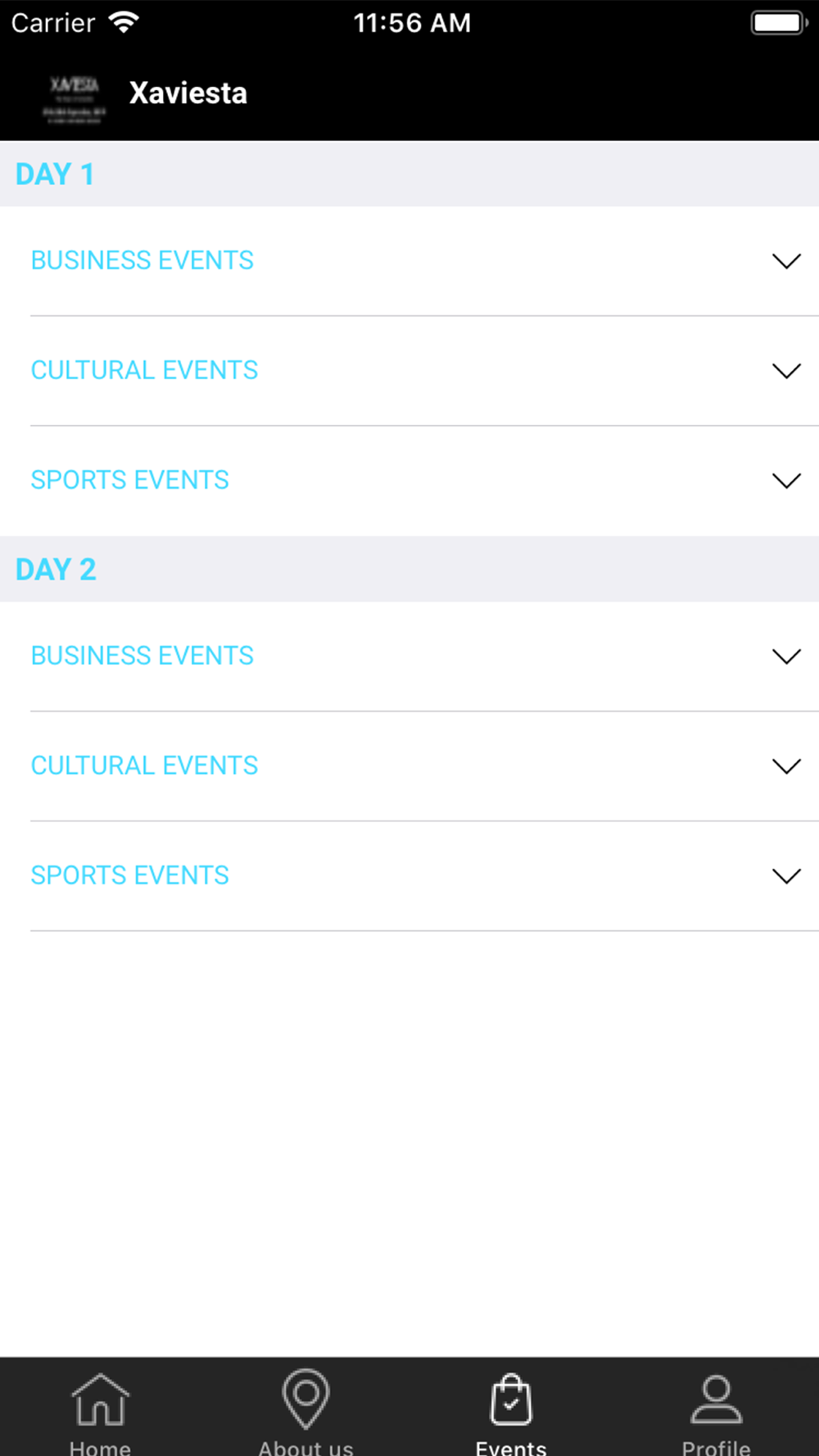Open the Profile person icon

pyautogui.click(x=716, y=1399)
